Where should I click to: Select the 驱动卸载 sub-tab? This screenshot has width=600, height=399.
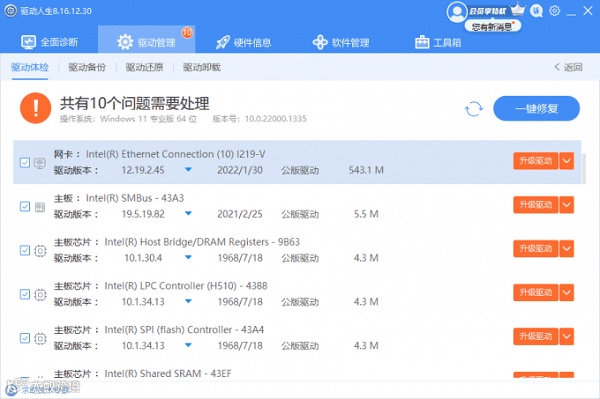pyautogui.click(x=202, y=67)
